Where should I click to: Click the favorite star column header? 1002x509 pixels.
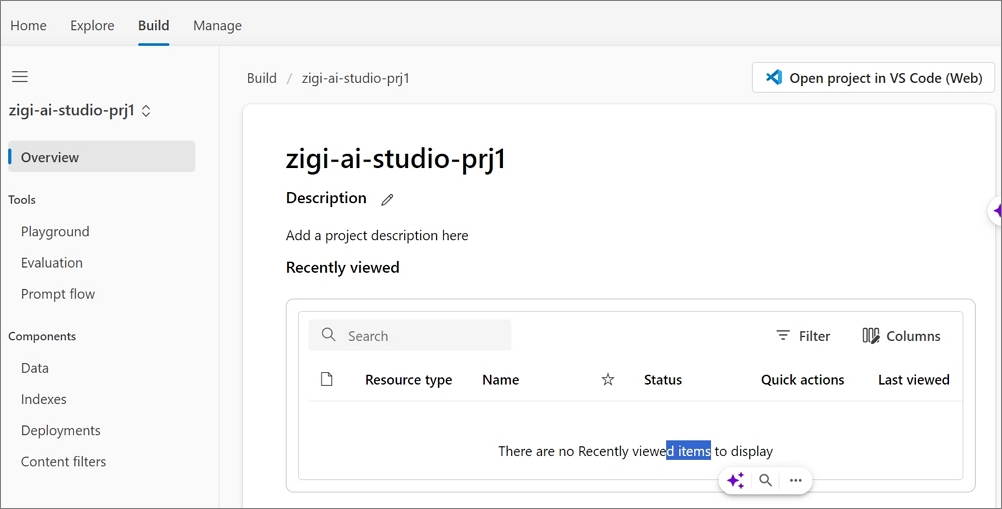608,379
